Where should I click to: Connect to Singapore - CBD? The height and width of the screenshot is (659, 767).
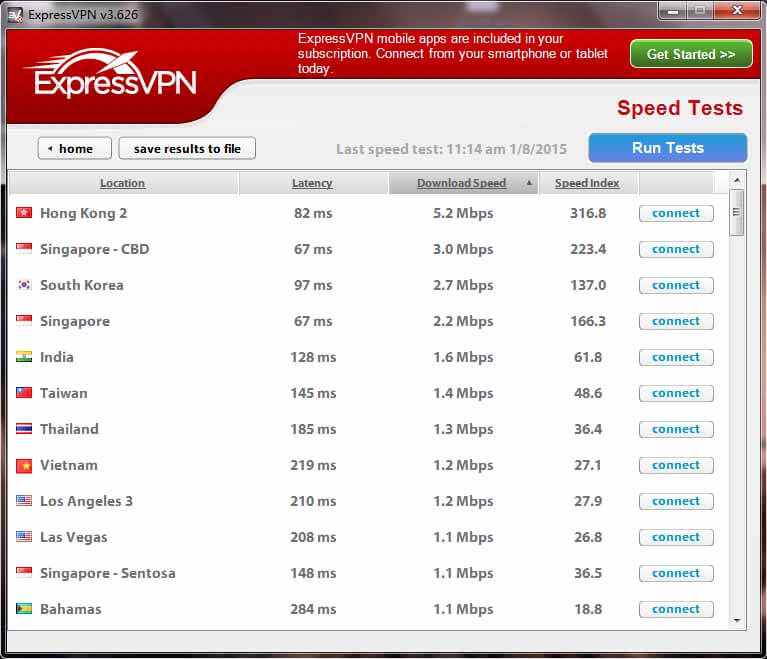click(676, 250)
